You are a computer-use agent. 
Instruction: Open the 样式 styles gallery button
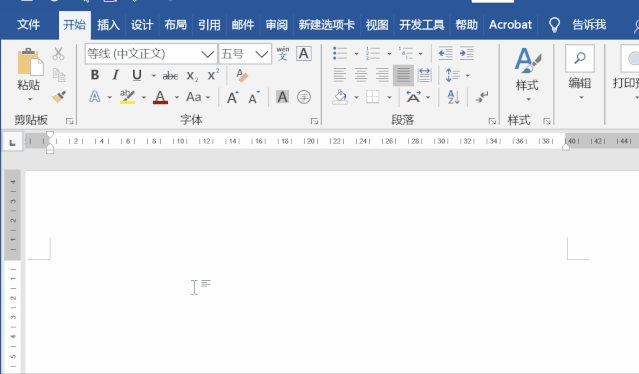pyautogui.click(x=527, y=74)
